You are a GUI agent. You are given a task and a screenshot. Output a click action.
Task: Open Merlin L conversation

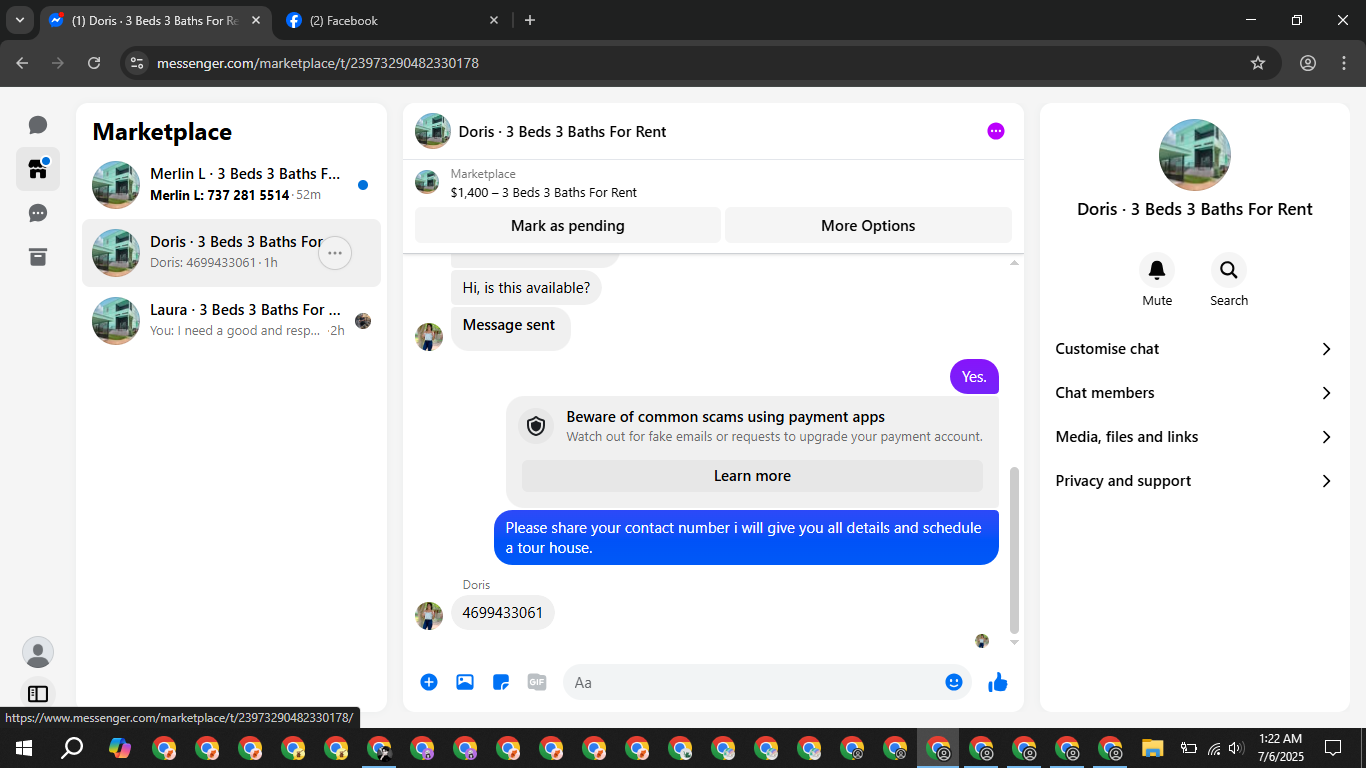click(x=231, y=185)
